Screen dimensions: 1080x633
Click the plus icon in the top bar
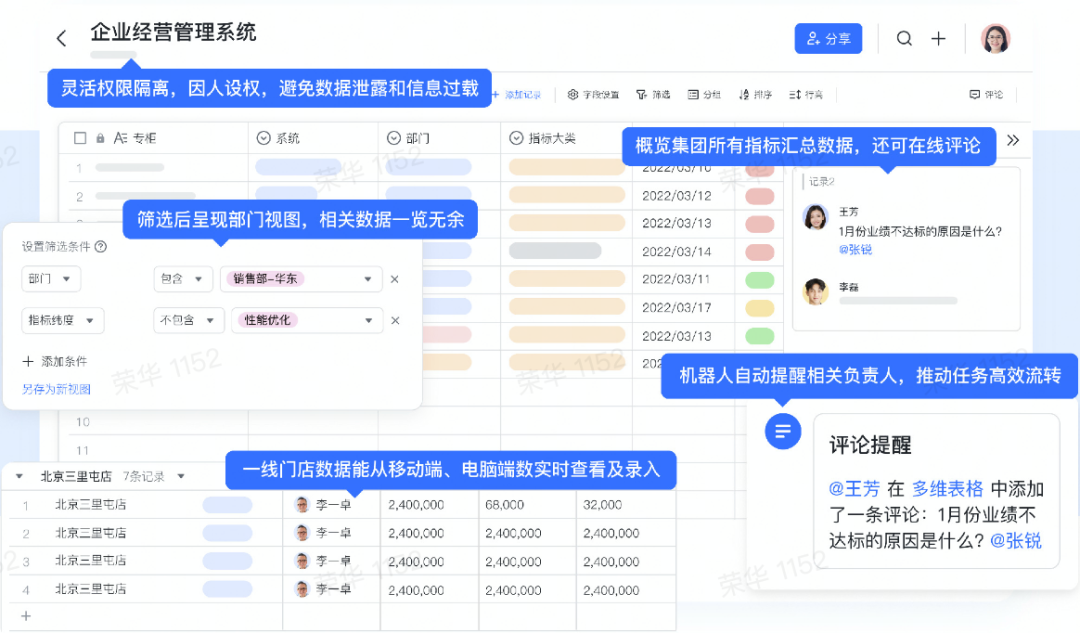click(x=938, y=39)
